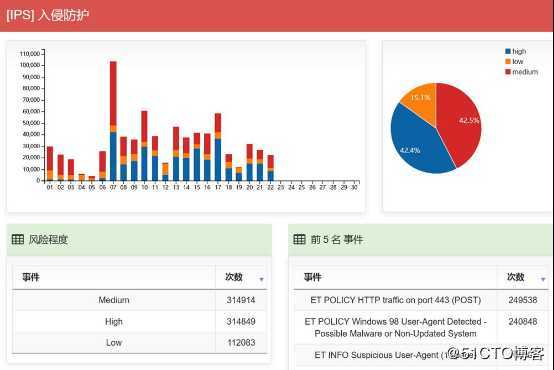Click the bar for day 10
Image resolution: width=554 pixels, height=370 pixels.
(x=144, y=146)
